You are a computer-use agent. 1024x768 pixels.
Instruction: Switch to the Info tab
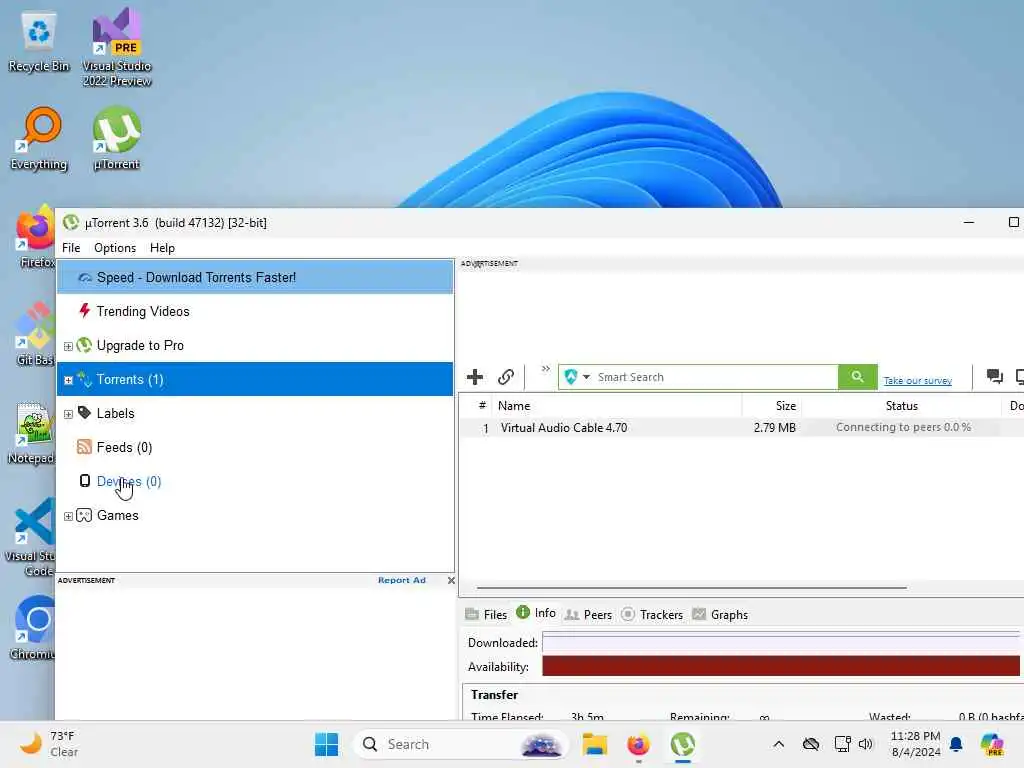[x=536, y=613]
